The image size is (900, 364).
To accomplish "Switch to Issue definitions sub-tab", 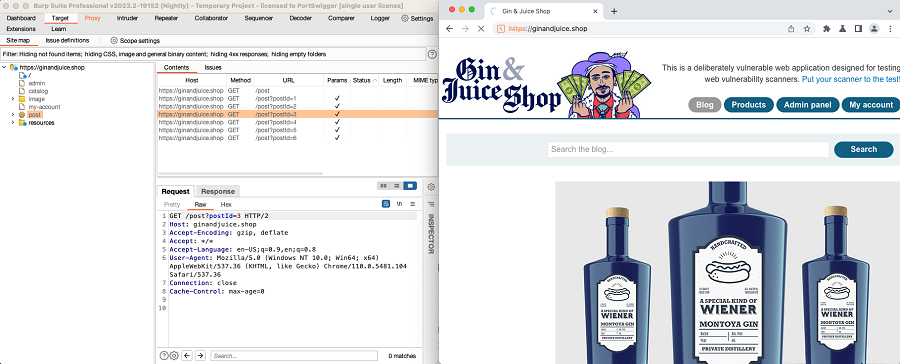I will pos(67,41).
